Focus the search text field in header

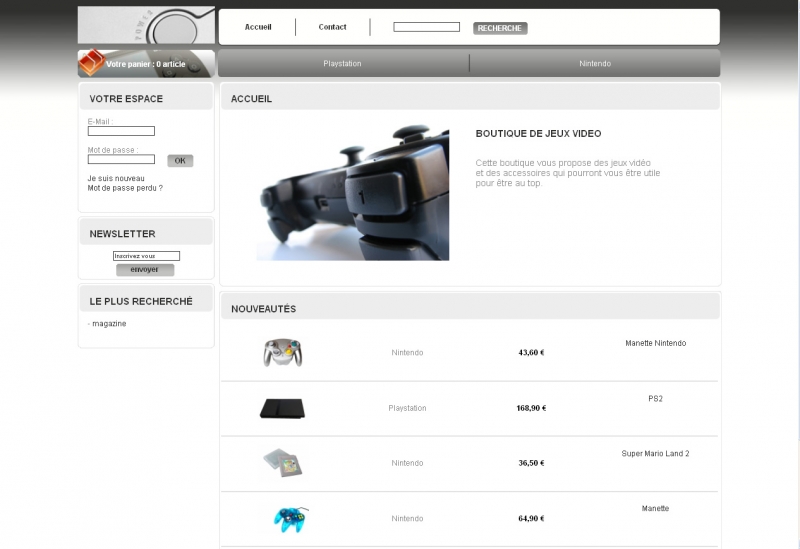(x=426, y=27)
